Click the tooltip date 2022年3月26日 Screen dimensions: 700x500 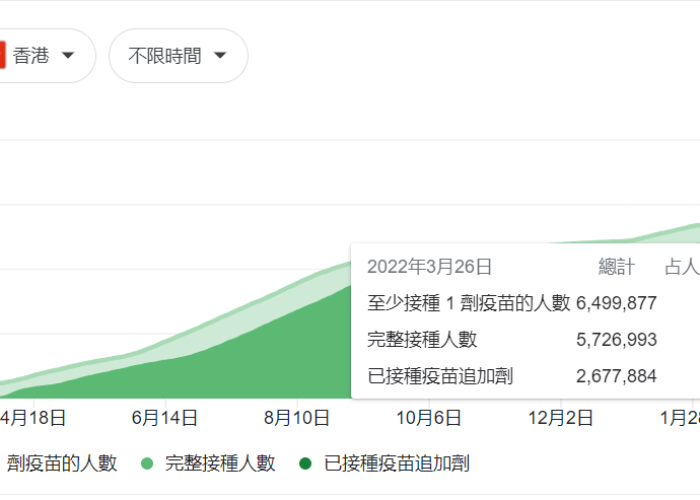(x=429, y=267)
